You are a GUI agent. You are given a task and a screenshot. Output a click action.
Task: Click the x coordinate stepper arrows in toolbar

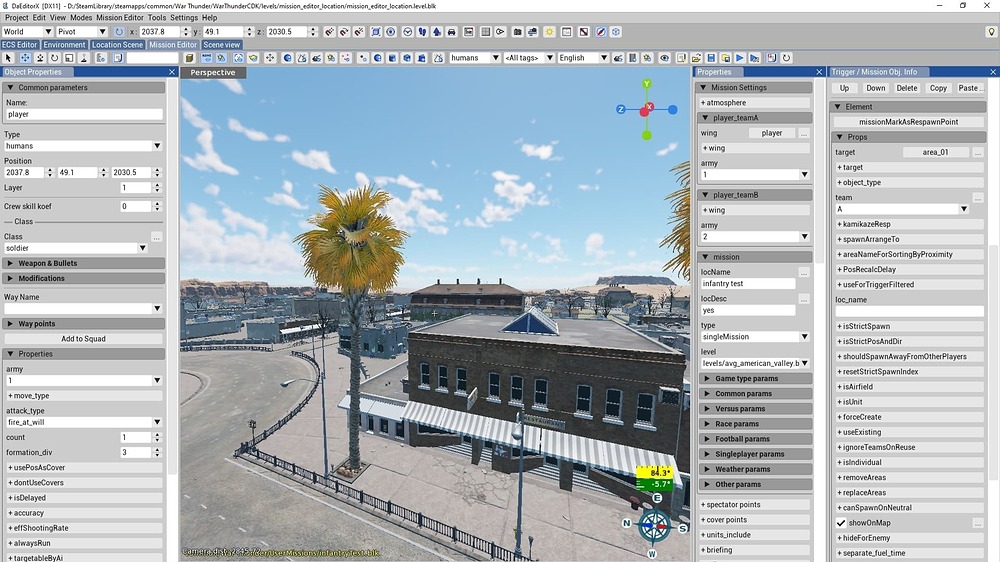pos(186,32)
